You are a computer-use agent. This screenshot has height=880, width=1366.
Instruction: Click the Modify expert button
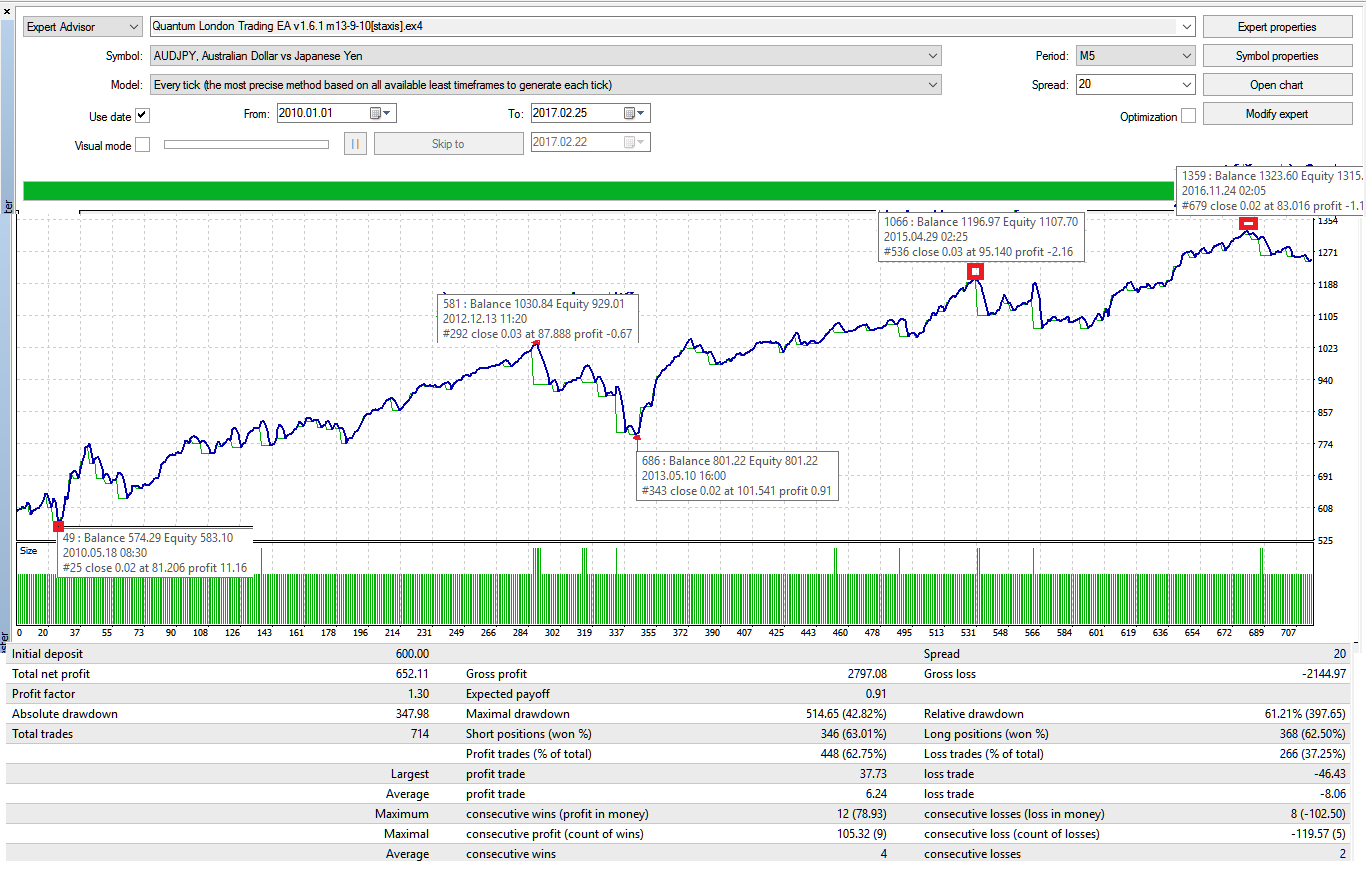point(1277,114)
